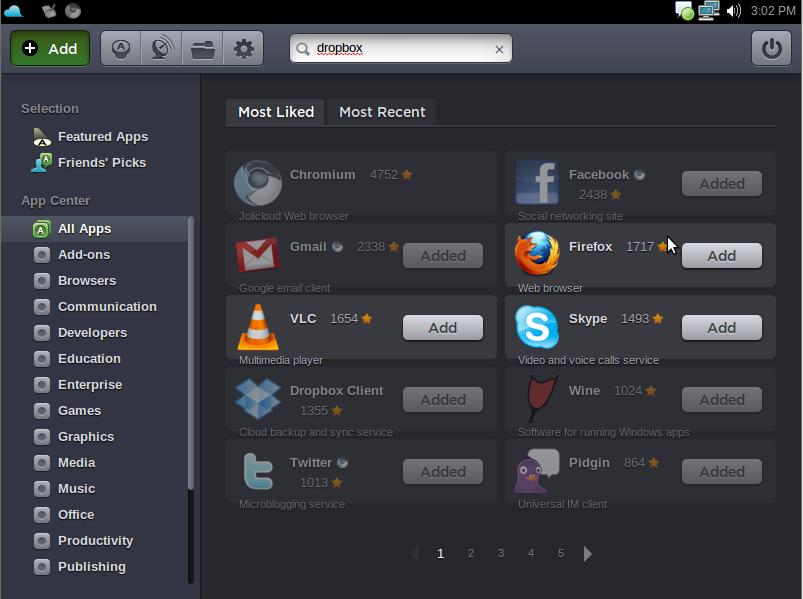Click inside the search input field
Screen dimensions: 803x599
coord(400,48)
